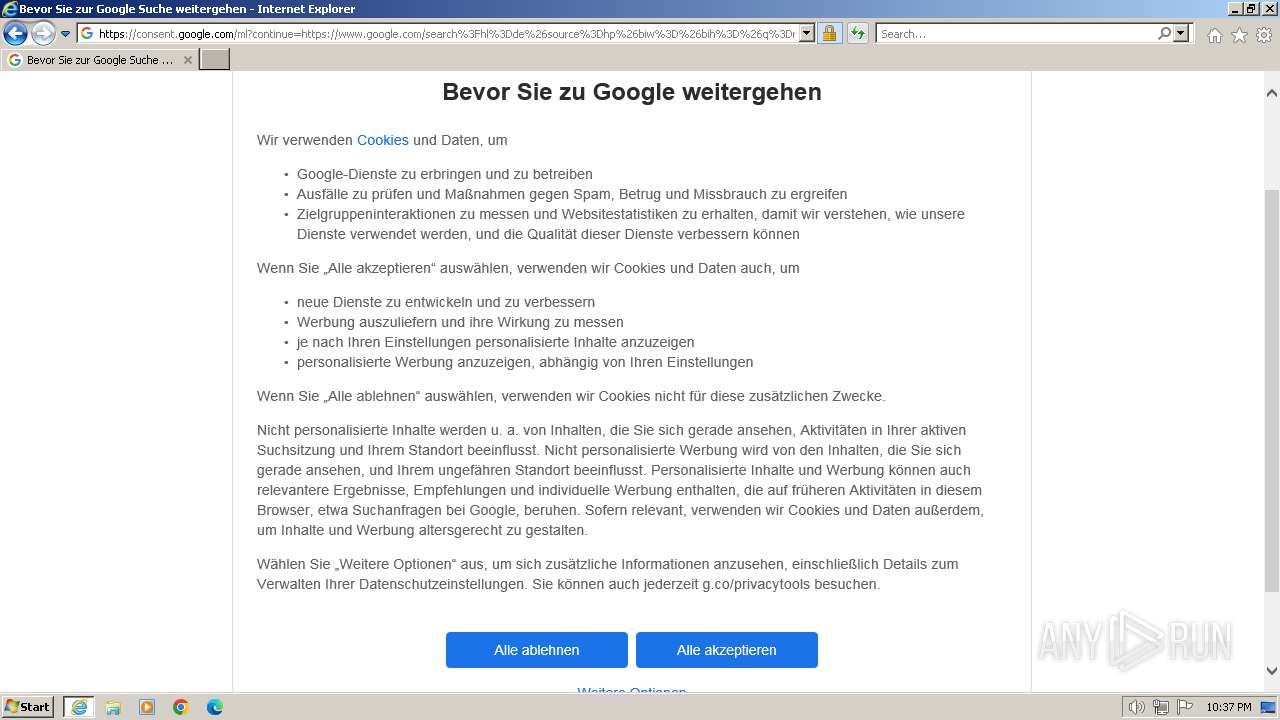1280x720 pixels.
Task: Open File Explorer taskbar icon
Action: [x=113, y=707]
